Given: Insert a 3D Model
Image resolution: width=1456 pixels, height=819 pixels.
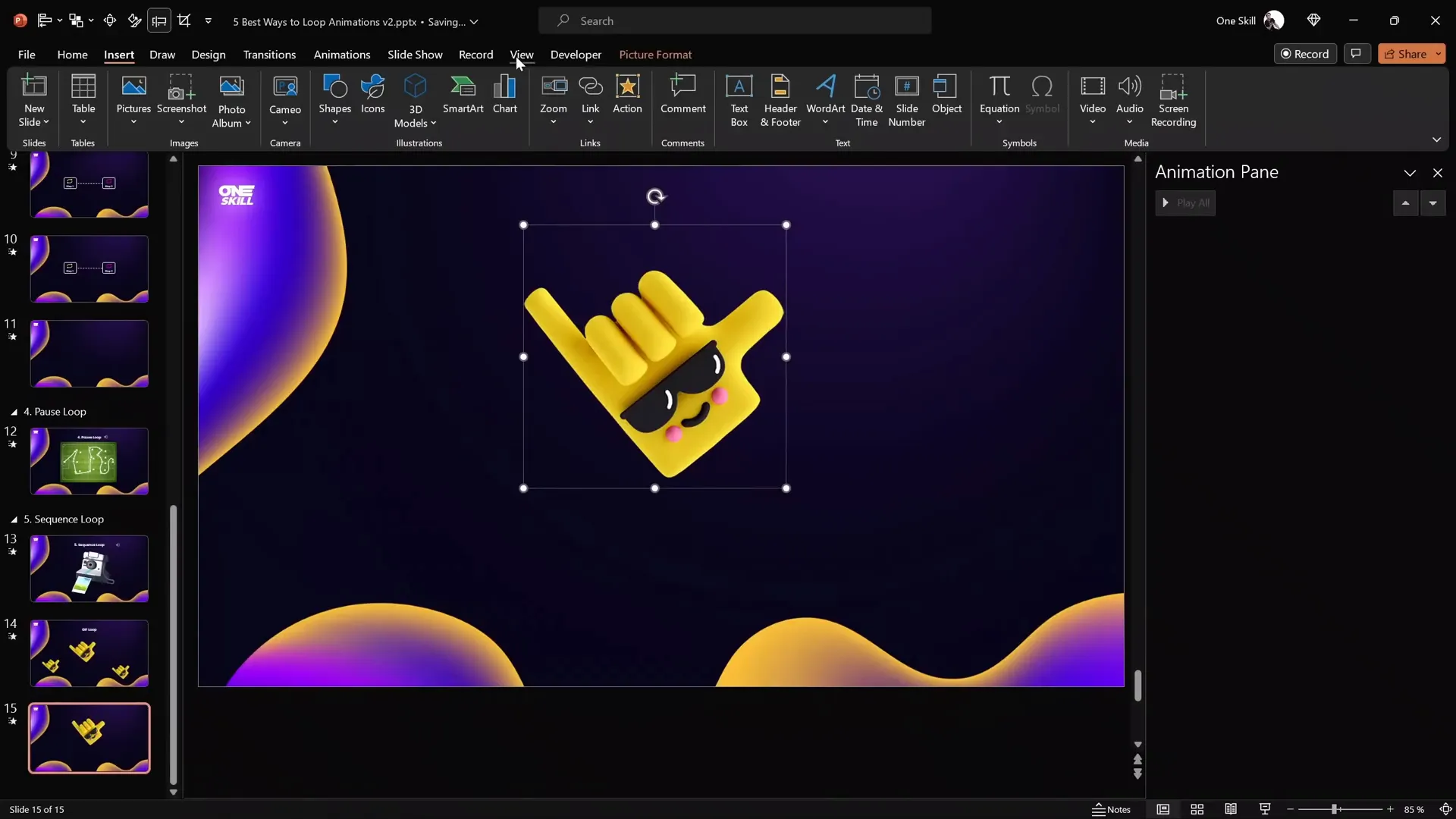Looking at the screenshot, I should [x=415, y=99].
